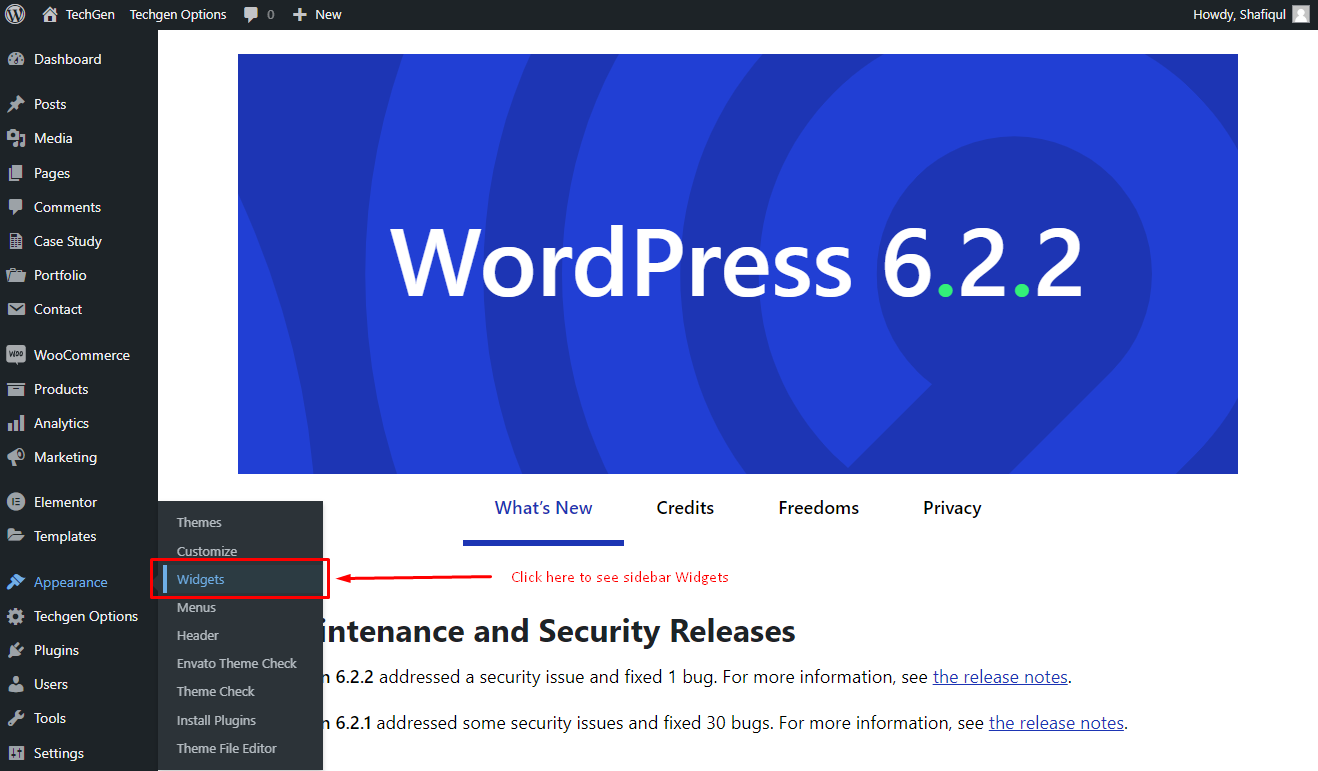Click the Products box icon
Screen dimensions: 1318x771
(15, 389)
